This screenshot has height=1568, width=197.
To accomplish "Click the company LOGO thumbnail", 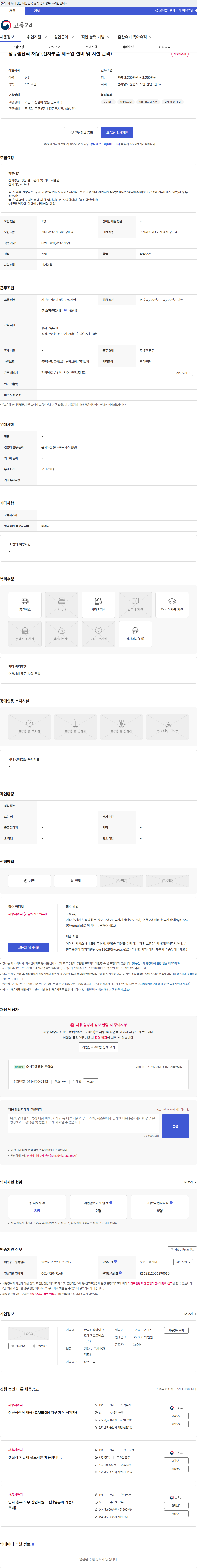I will (x=29, y=1334).
